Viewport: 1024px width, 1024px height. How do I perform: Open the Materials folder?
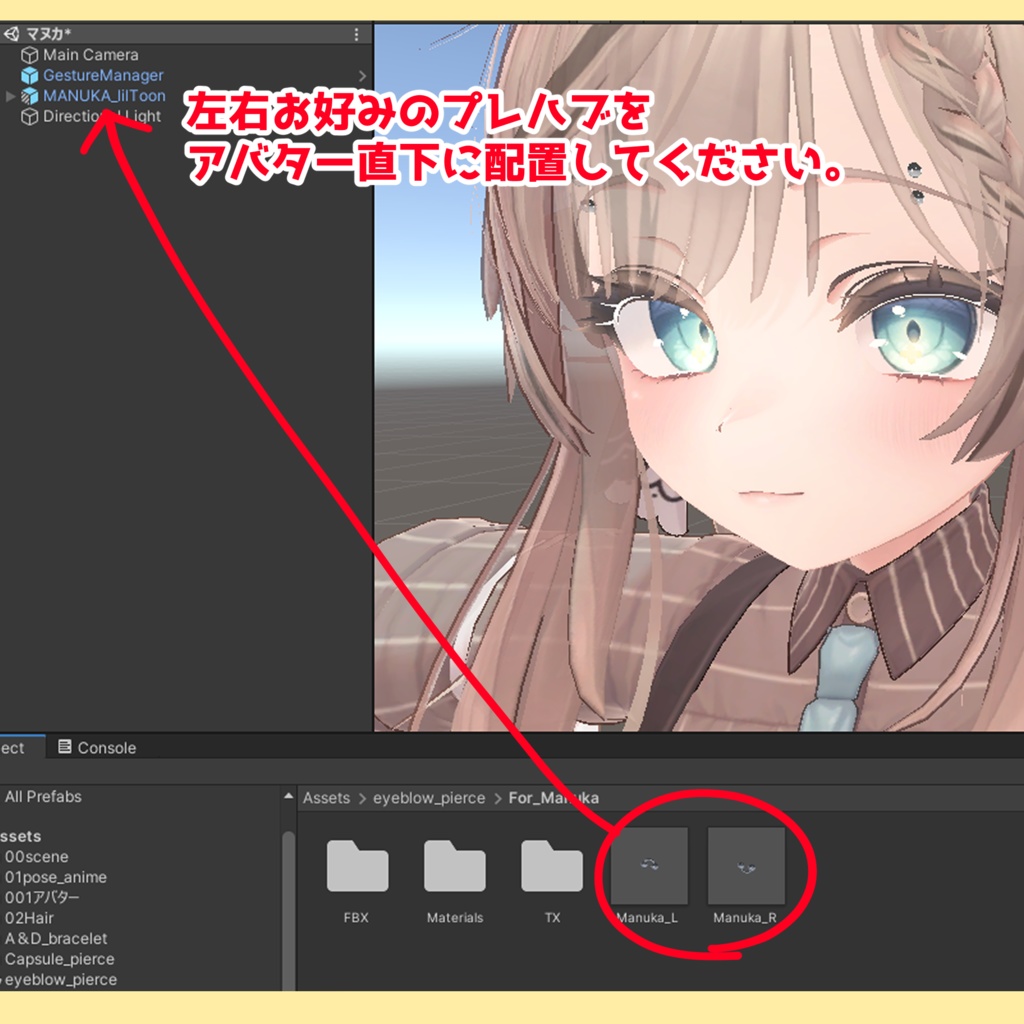pos(455,866)
